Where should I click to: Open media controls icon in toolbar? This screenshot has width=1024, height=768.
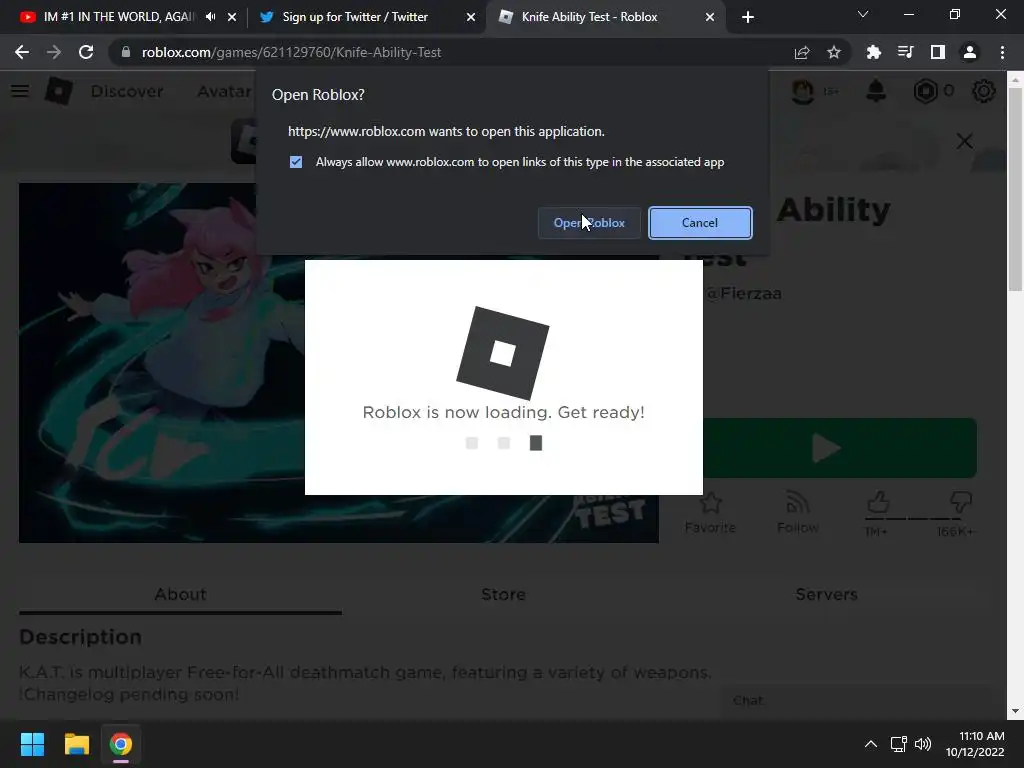905,52
